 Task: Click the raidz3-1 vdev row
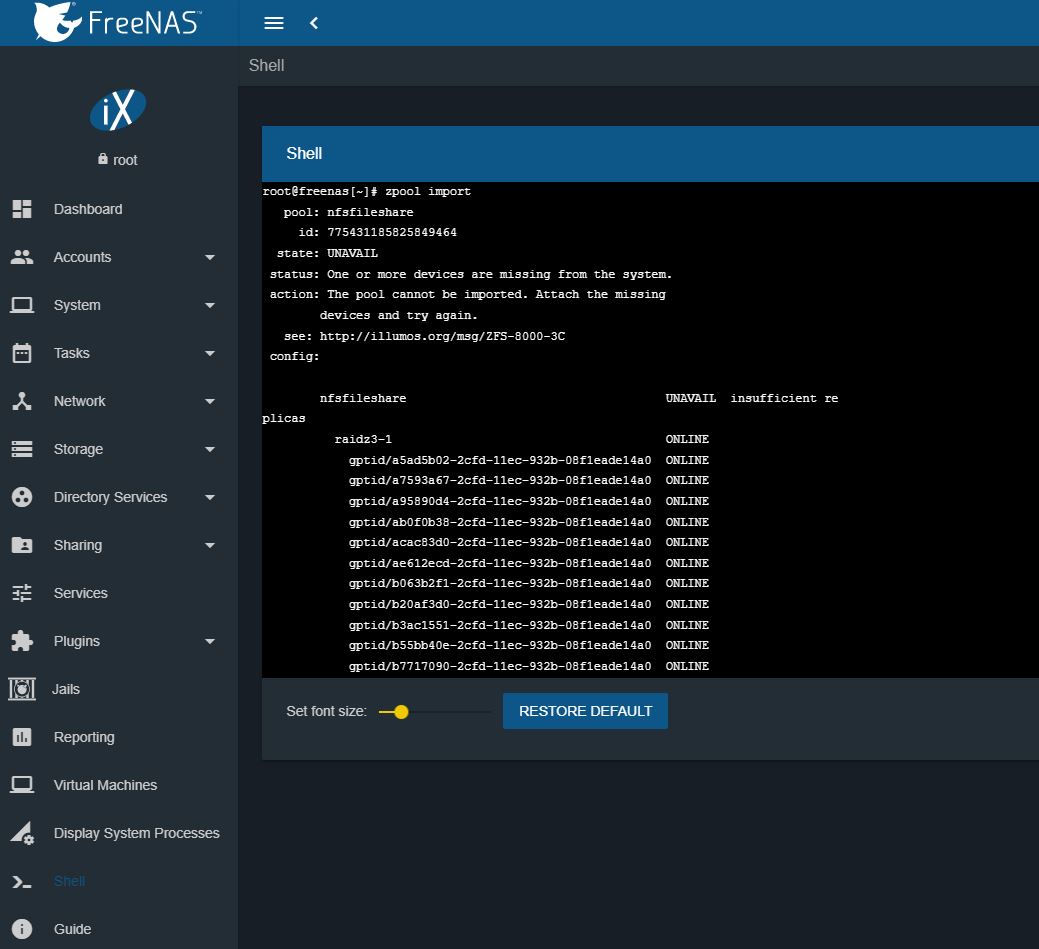pos(521,439)
